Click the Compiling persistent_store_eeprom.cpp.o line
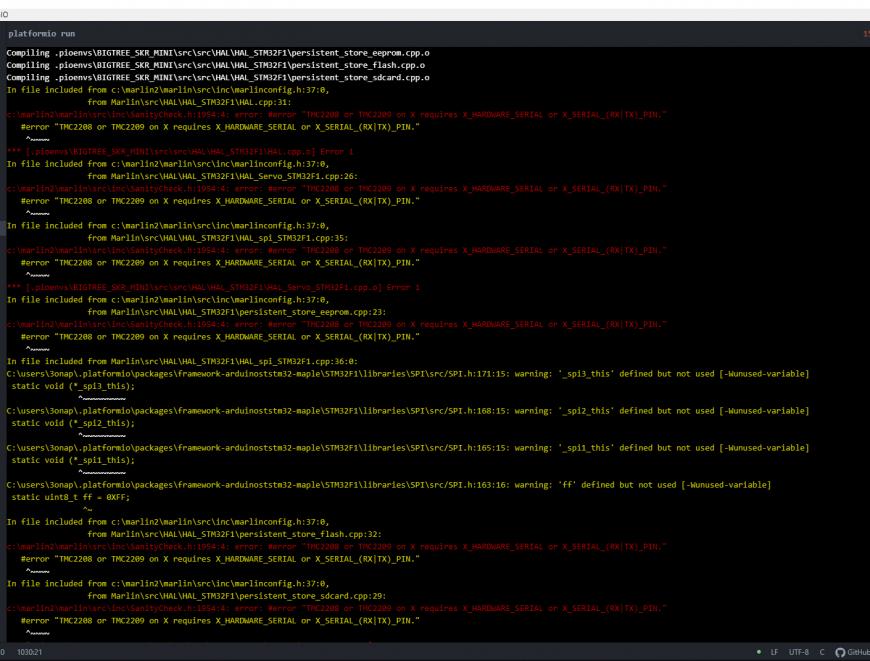Screen dimensions: 870x661 click(x=218, y=52)
